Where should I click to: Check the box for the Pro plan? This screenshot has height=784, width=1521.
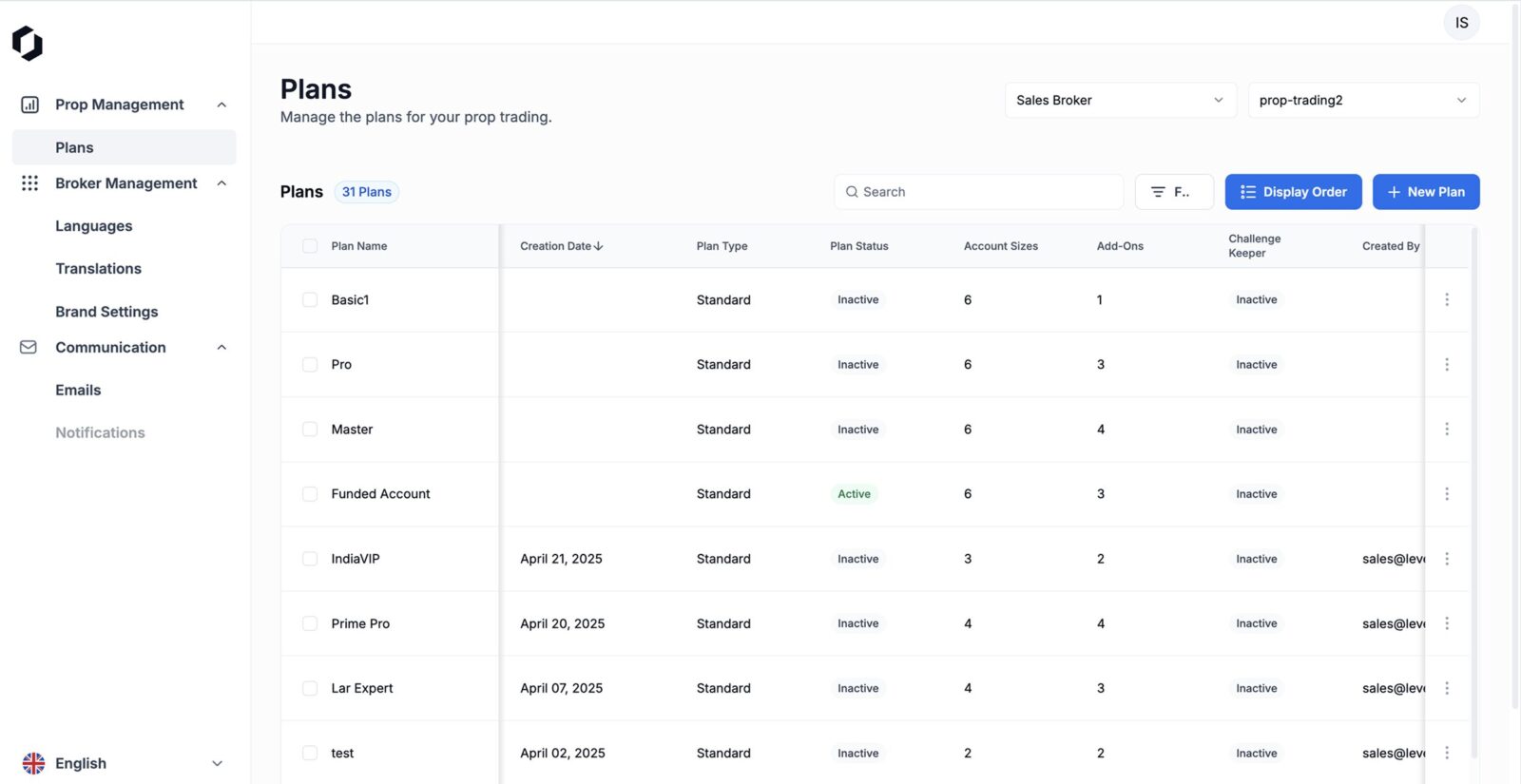(x=310, y=365)
